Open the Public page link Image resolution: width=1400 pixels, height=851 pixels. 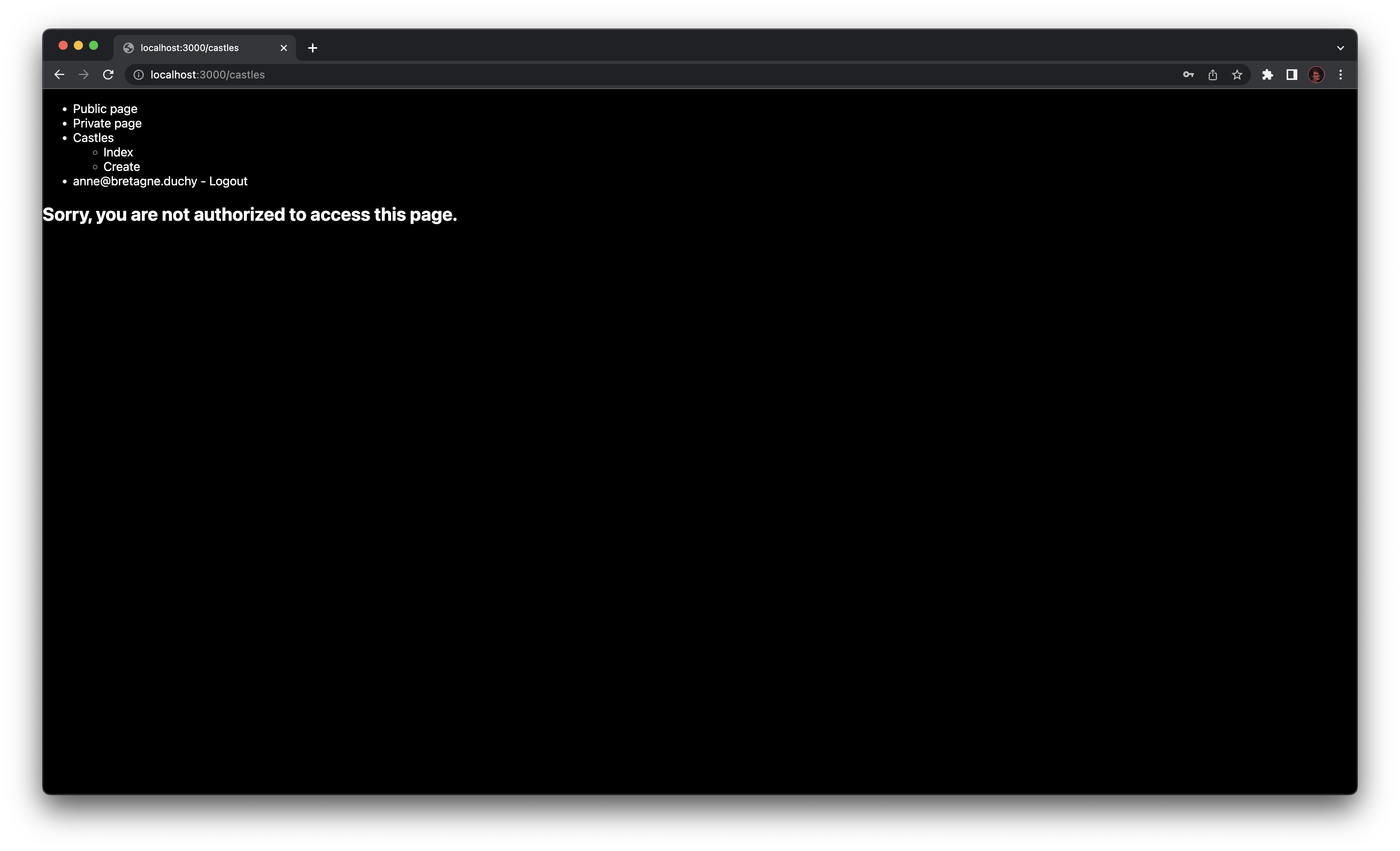tap(105, 108)
